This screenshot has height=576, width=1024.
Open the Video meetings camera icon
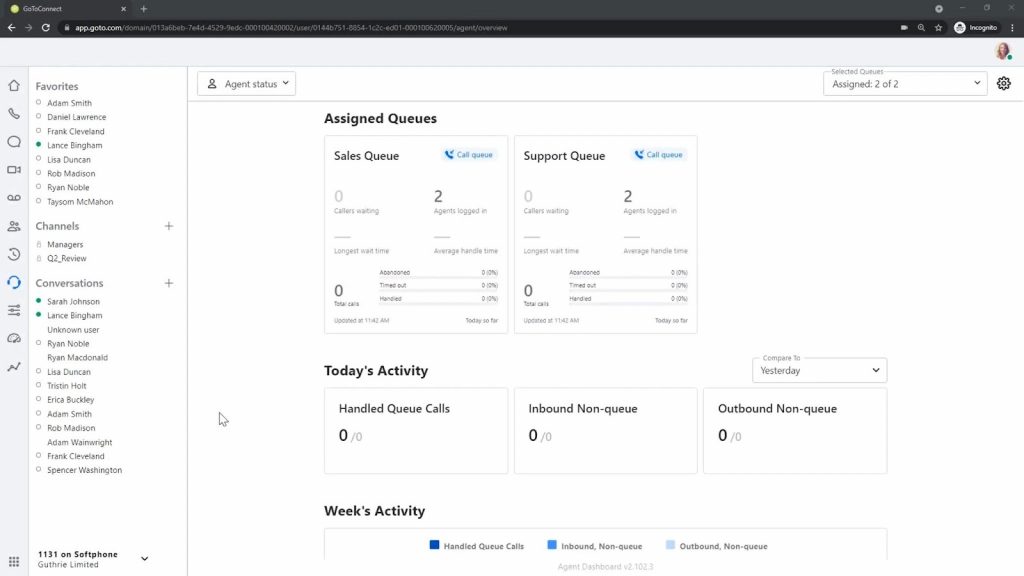[x=14, y=170]
